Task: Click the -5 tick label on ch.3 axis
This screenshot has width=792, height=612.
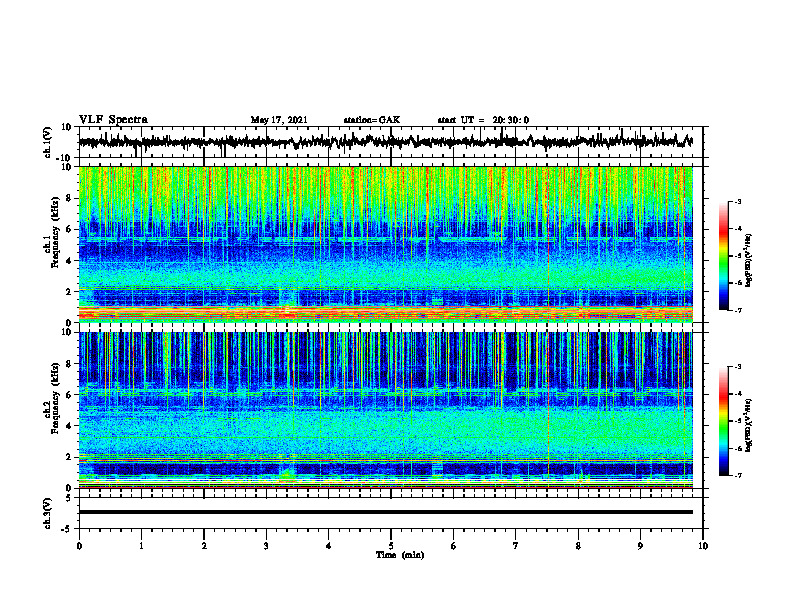Action: pos(67,529)
